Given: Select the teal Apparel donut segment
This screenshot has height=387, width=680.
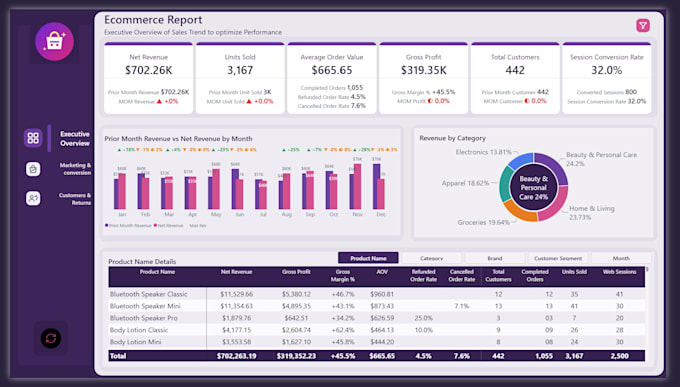Looking at the screenshot, I should (x=505, y=184).
